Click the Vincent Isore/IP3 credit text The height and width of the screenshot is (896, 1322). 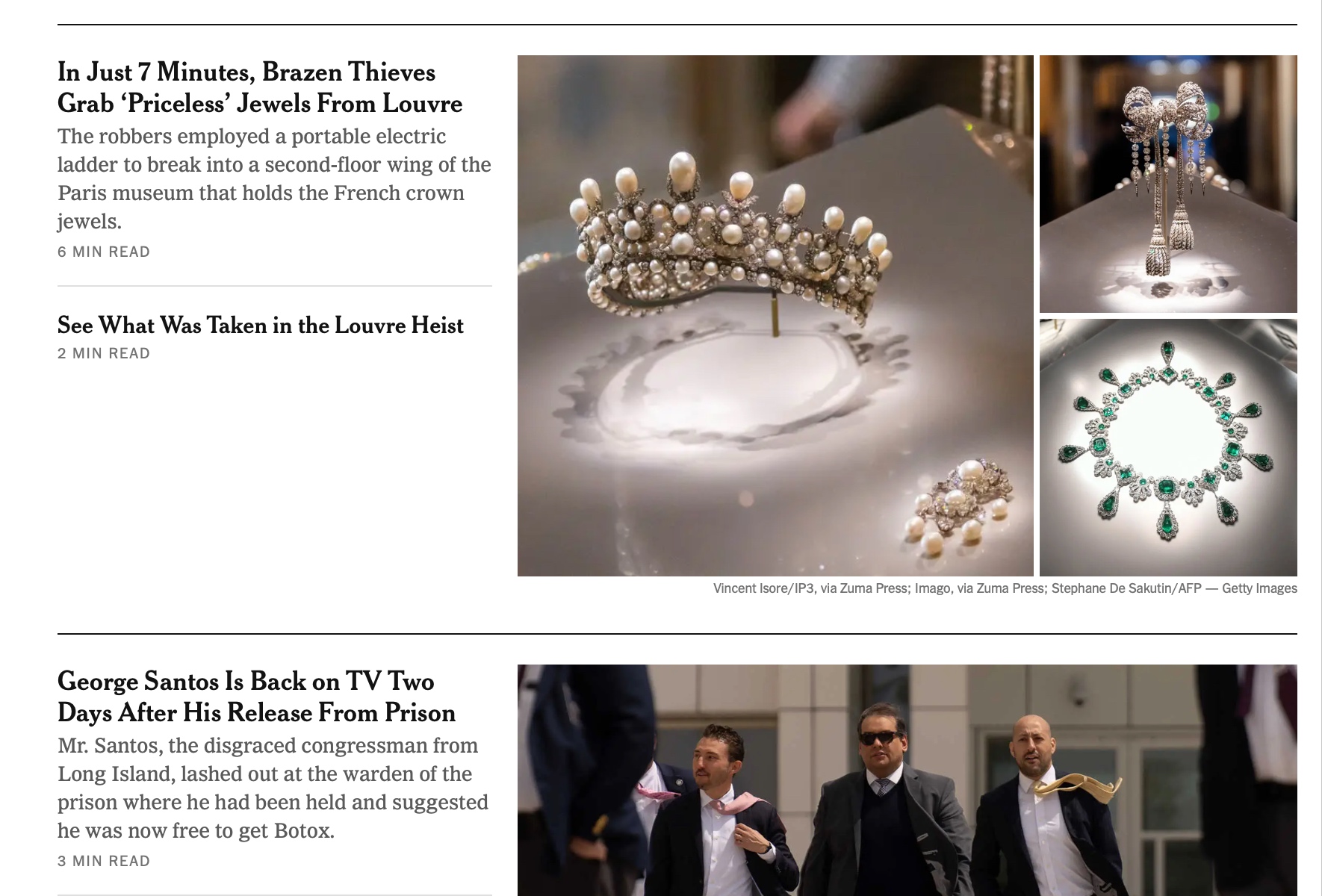(x=763, y=588)
